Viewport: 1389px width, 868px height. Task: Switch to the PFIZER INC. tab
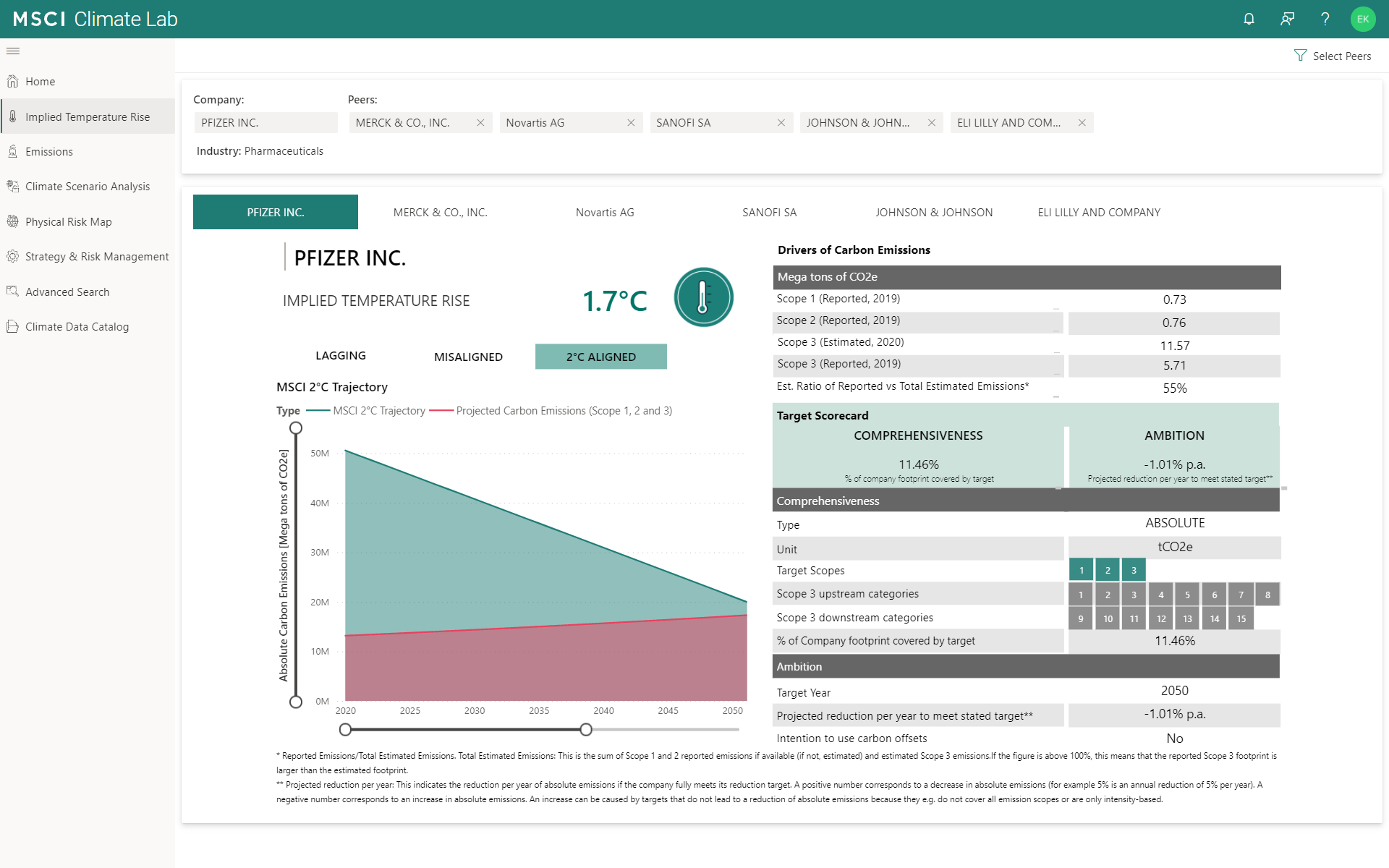click(276, 212)
